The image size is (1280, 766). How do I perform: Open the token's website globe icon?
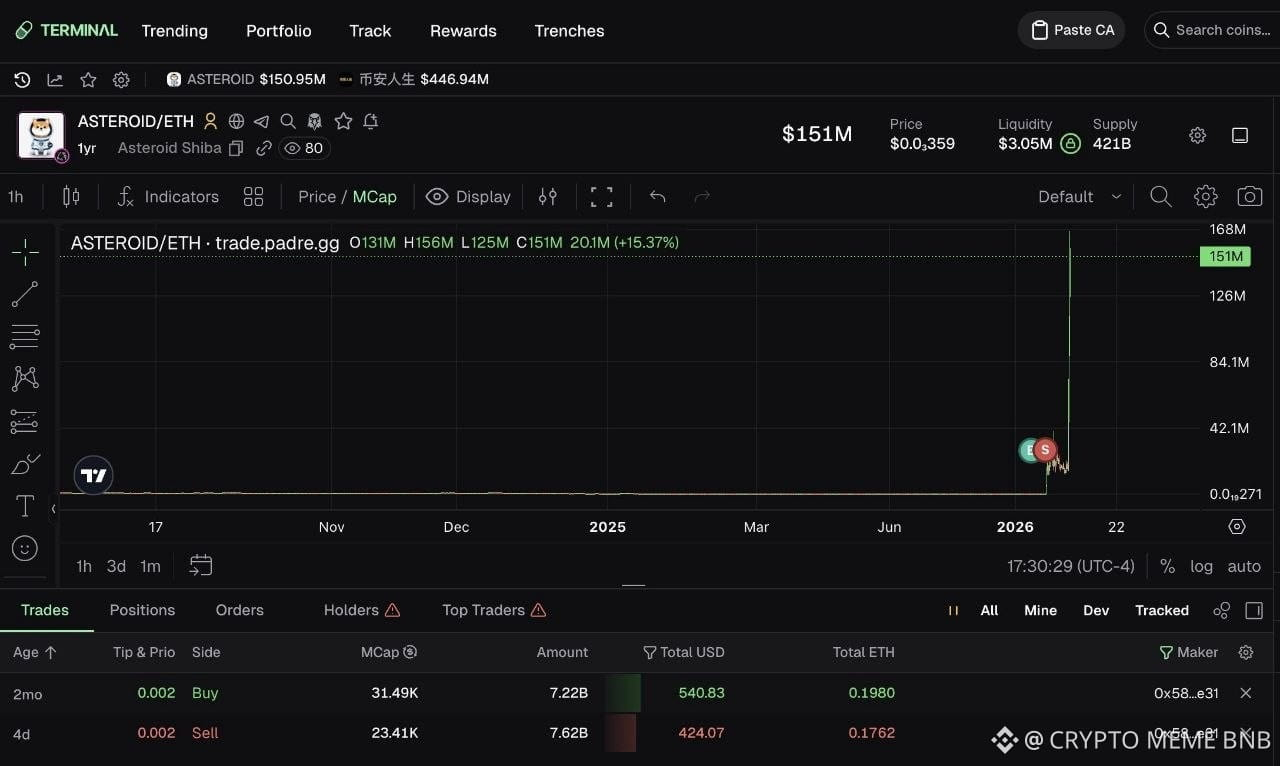[237, 121]
